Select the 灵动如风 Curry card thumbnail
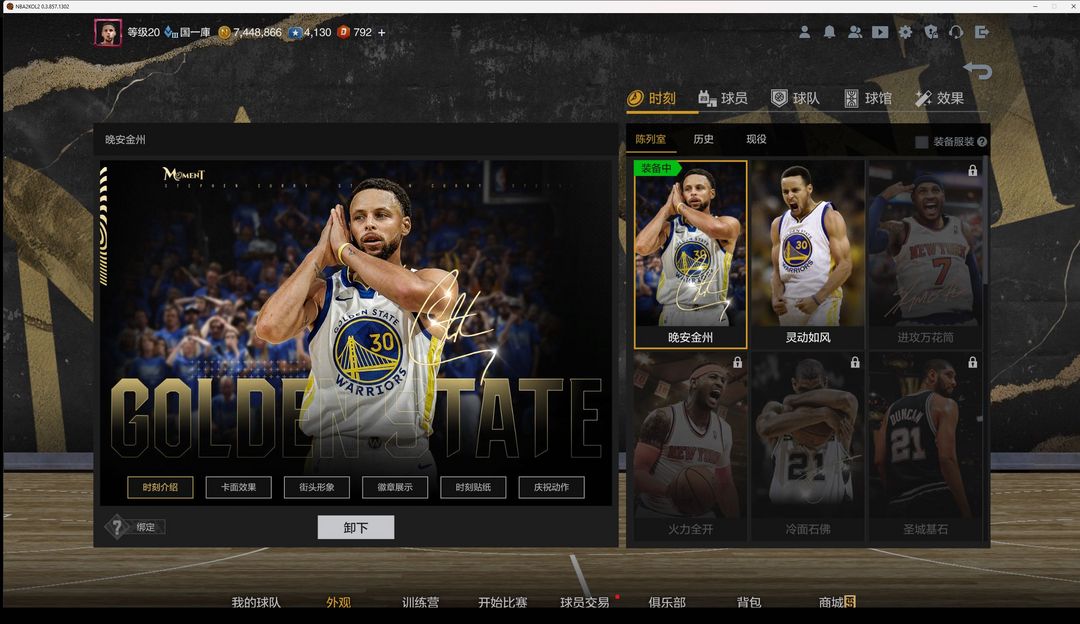Image resolution: width=1080 pixels, height=624 pixels. [x=806, y=254]
